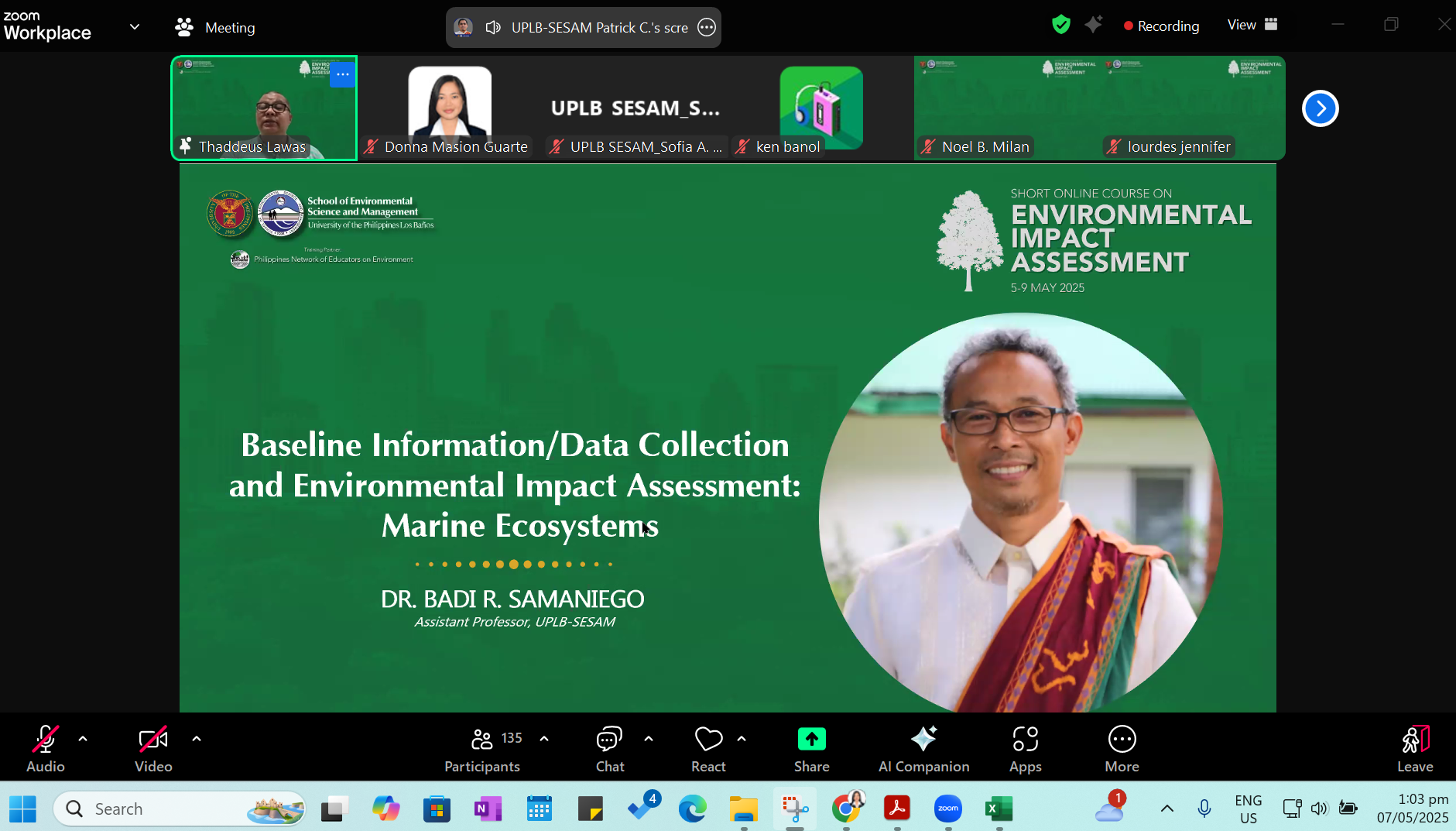Unmute the microphone with Audio button

tap(46, 748)
